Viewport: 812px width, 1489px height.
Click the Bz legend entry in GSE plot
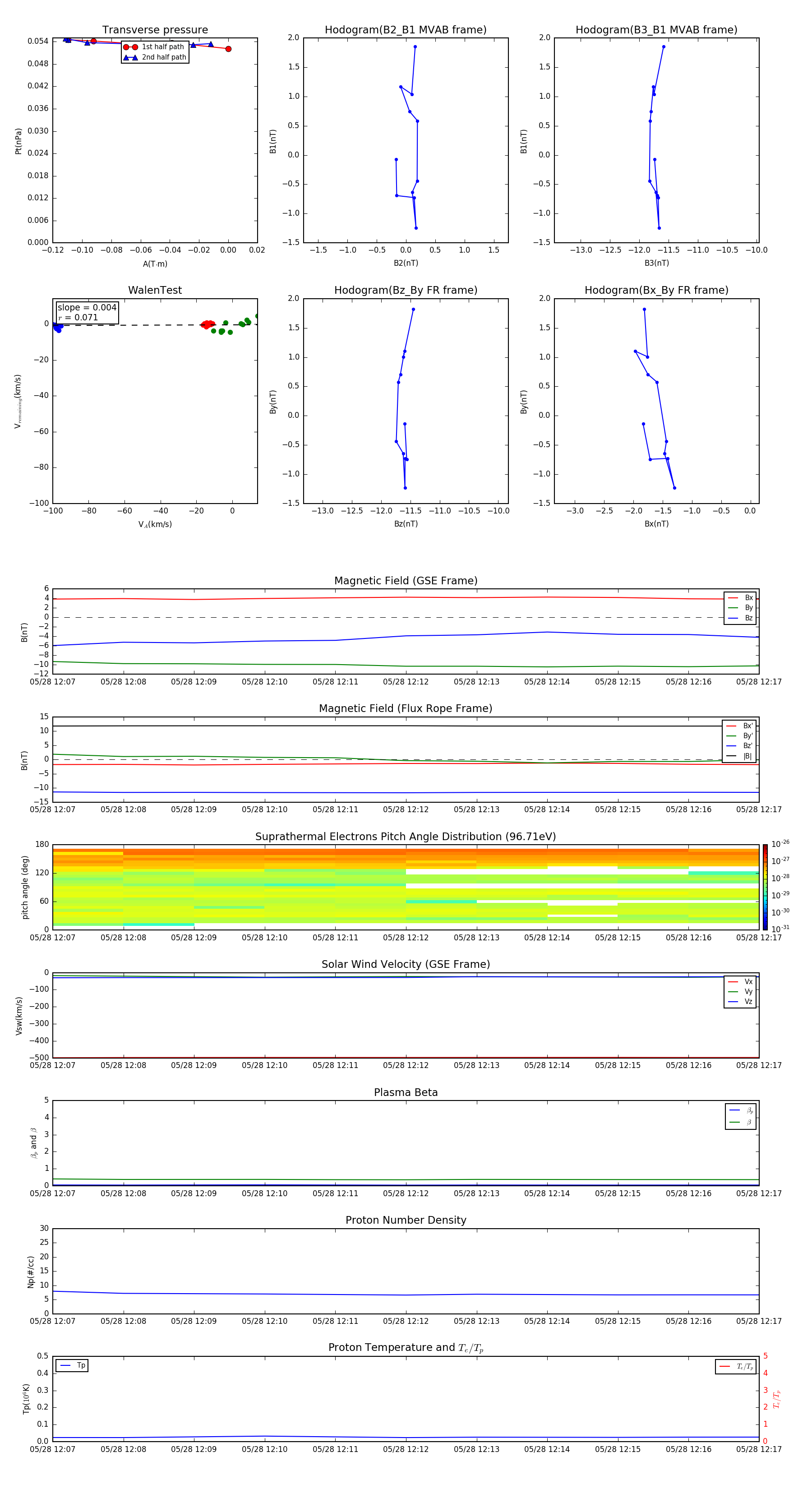pyautogui.click(x=740, y=618)
